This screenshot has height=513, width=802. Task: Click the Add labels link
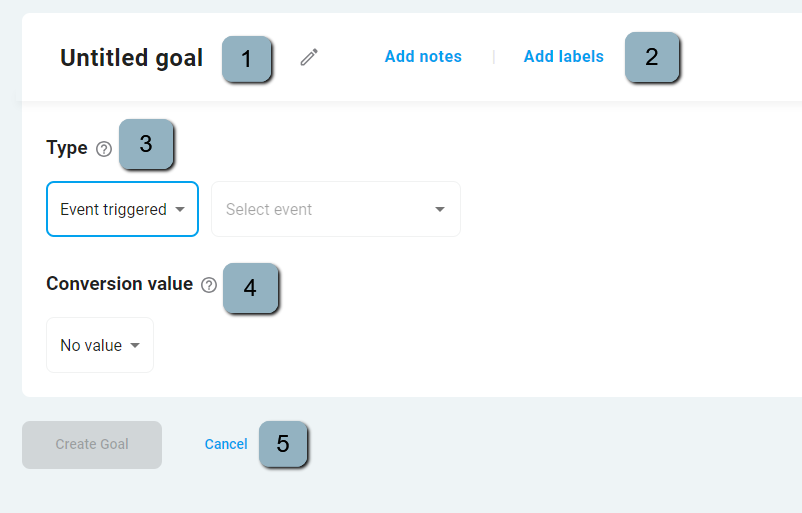coord(563,57)
